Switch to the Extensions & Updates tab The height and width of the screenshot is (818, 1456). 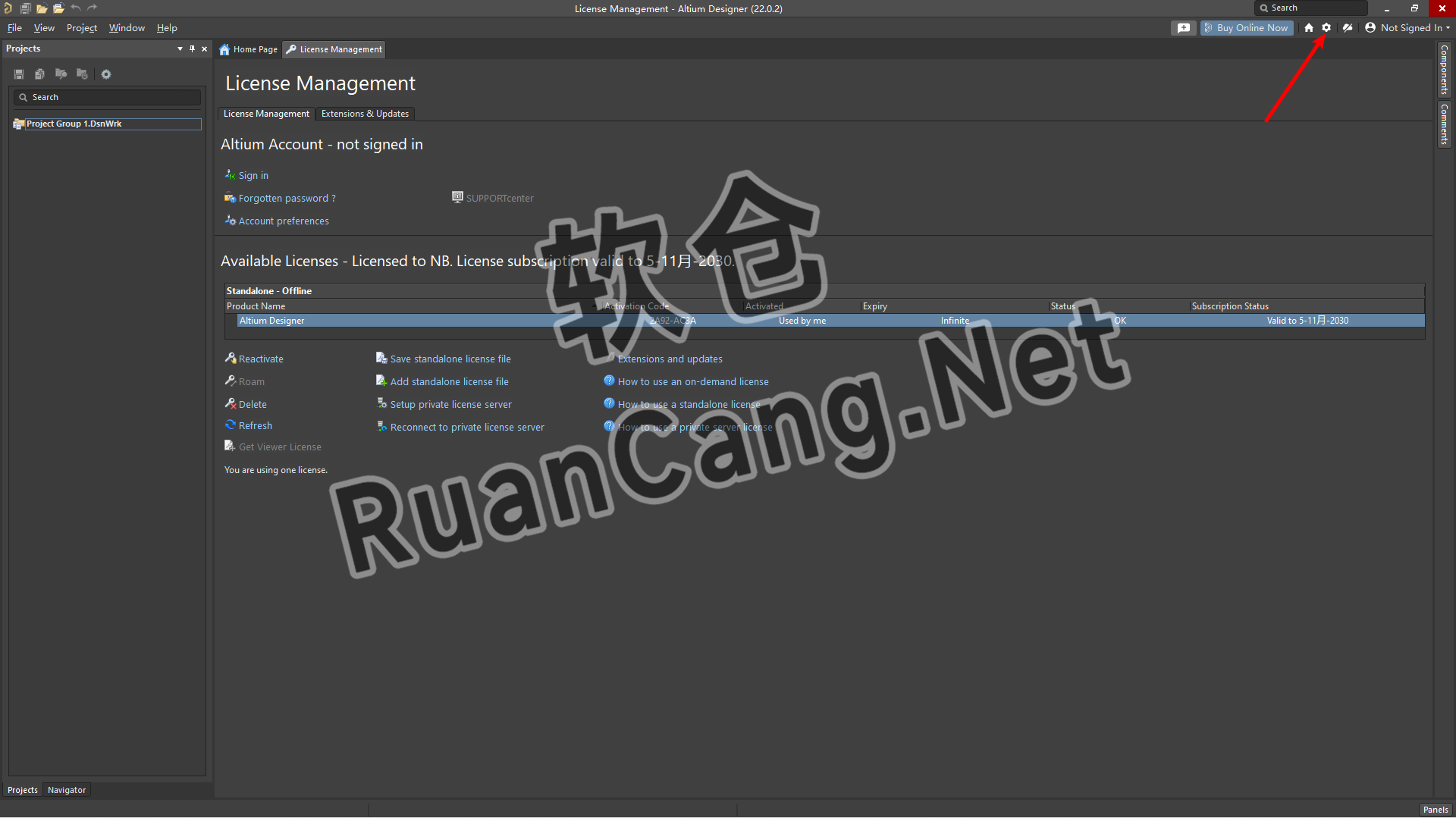coord(365,114)
